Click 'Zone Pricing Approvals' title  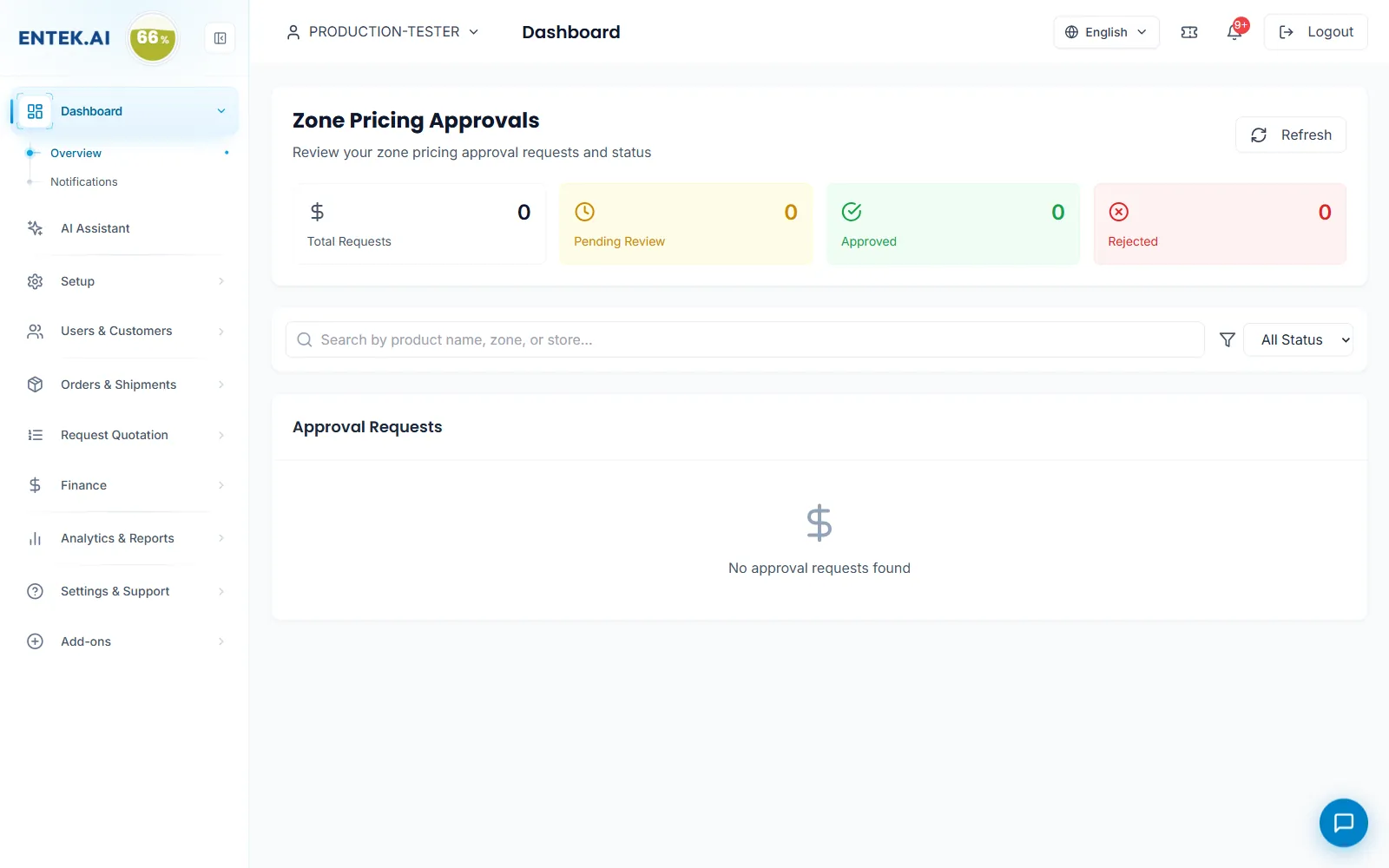point(416,121)
